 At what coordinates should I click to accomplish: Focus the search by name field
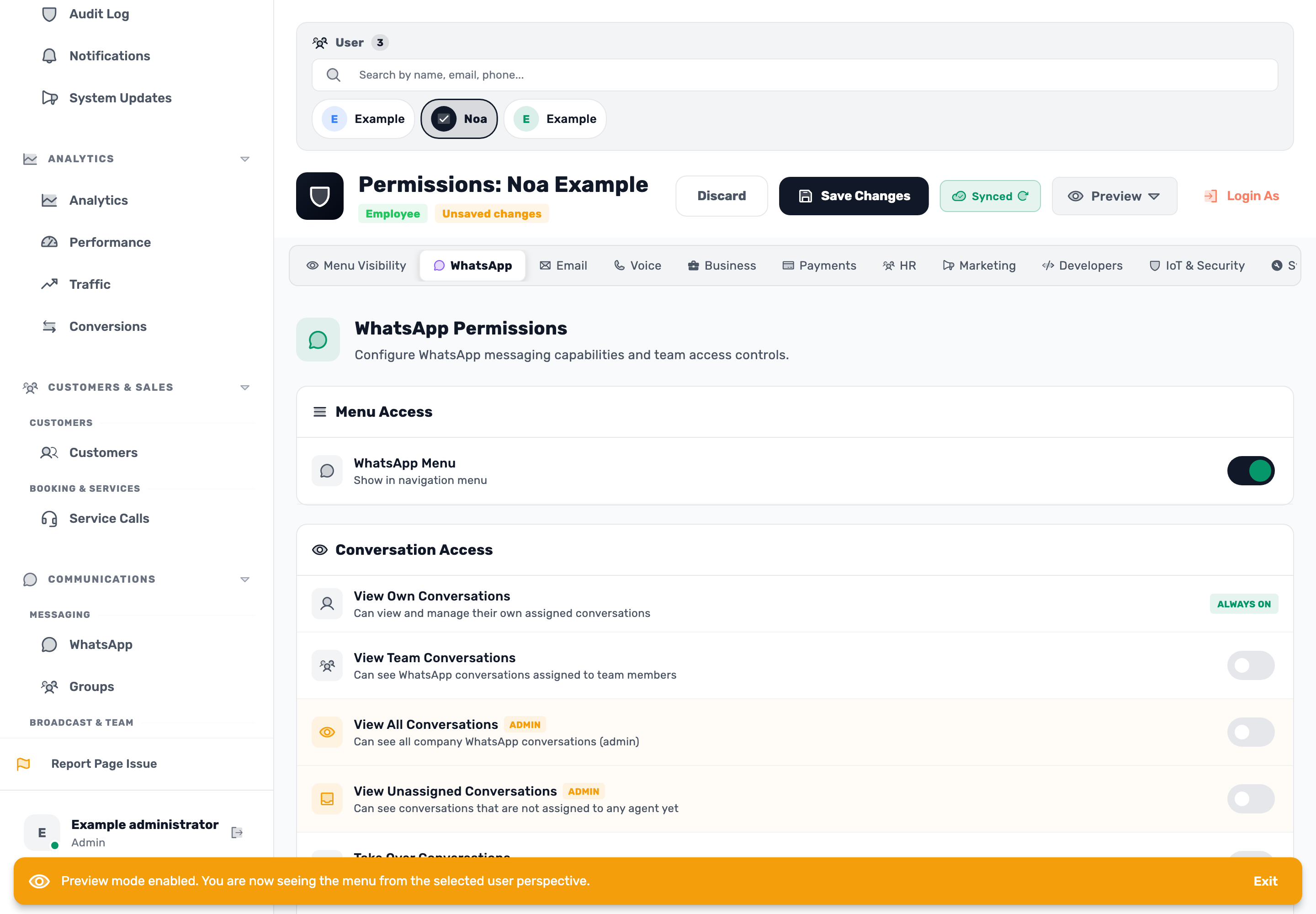(795, 75)
